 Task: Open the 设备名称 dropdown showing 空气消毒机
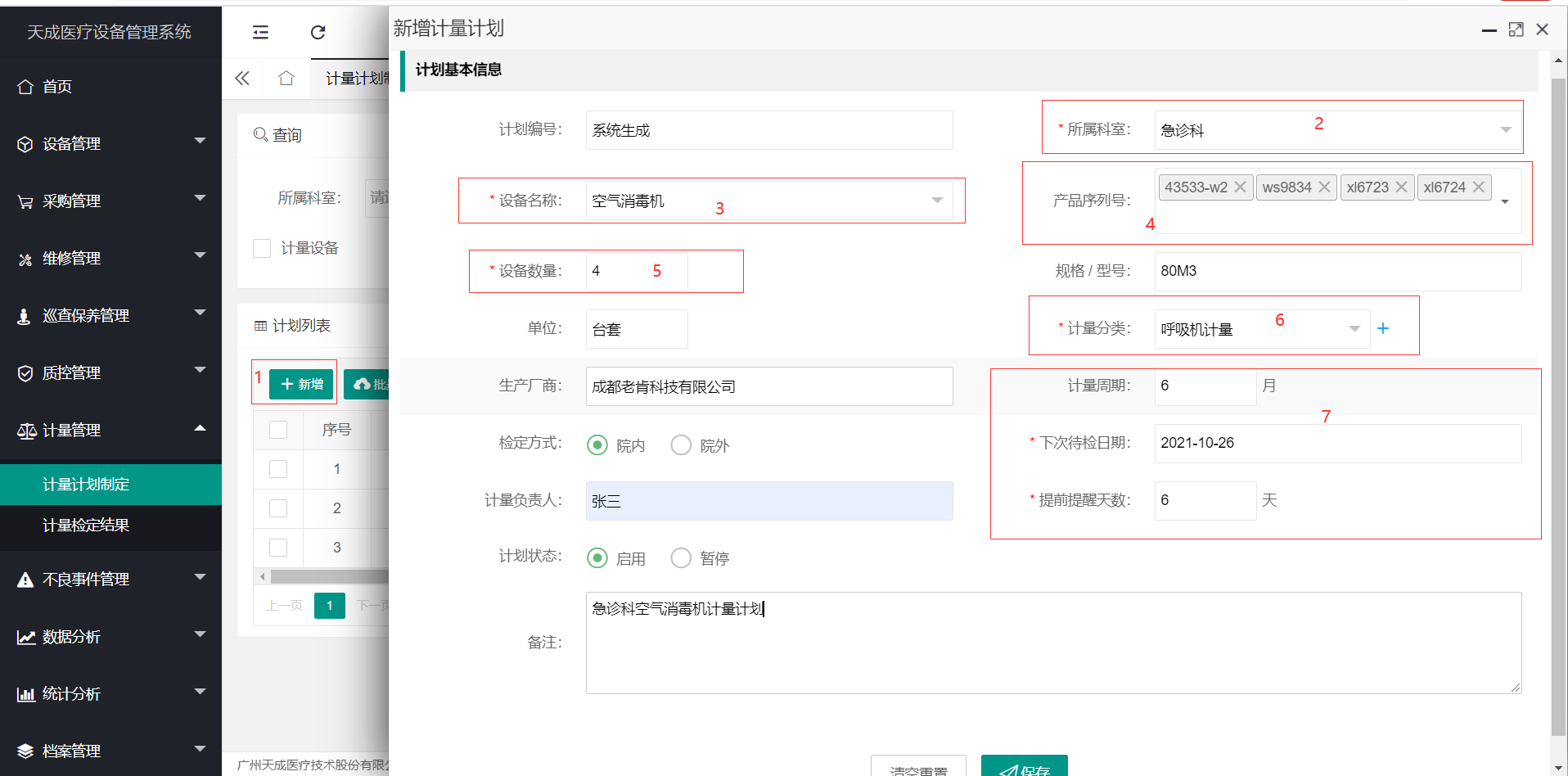[769, 201]
